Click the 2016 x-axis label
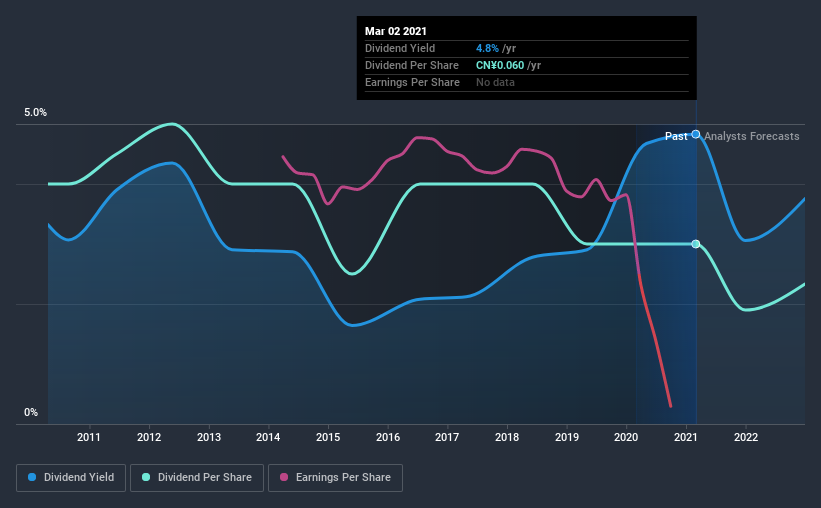The height and width of the screenshot is (508, 821). (x=388, y=437)
